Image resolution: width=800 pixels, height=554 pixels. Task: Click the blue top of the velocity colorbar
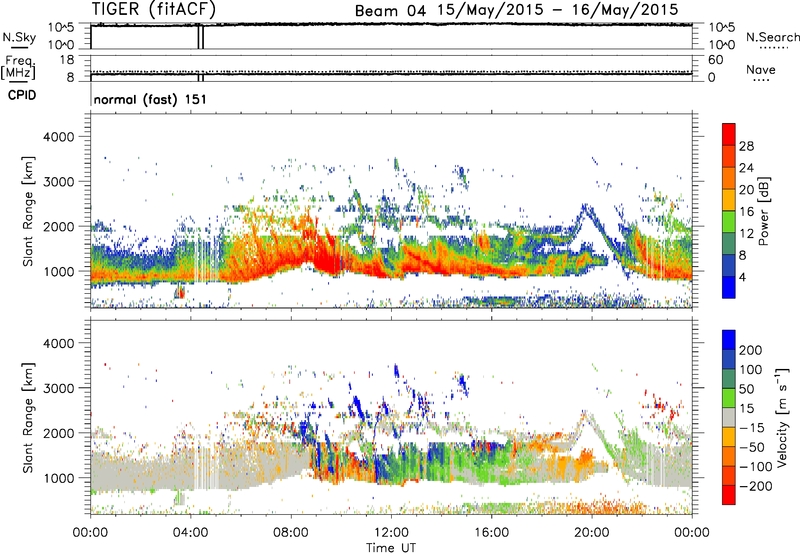coord(729,340)
